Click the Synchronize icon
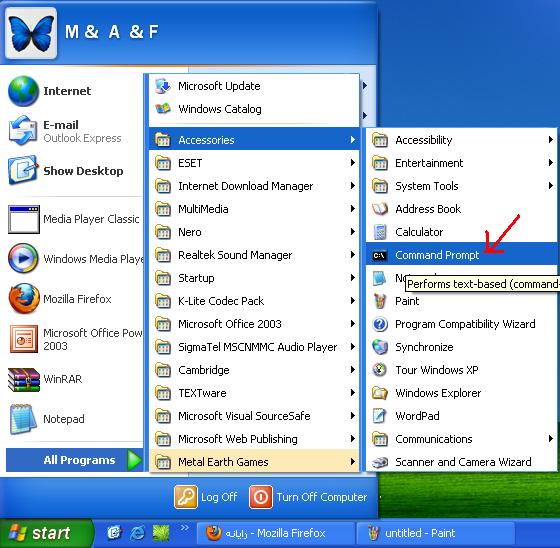The height and width of the screenshot is (548, 560). pos(380,347)
